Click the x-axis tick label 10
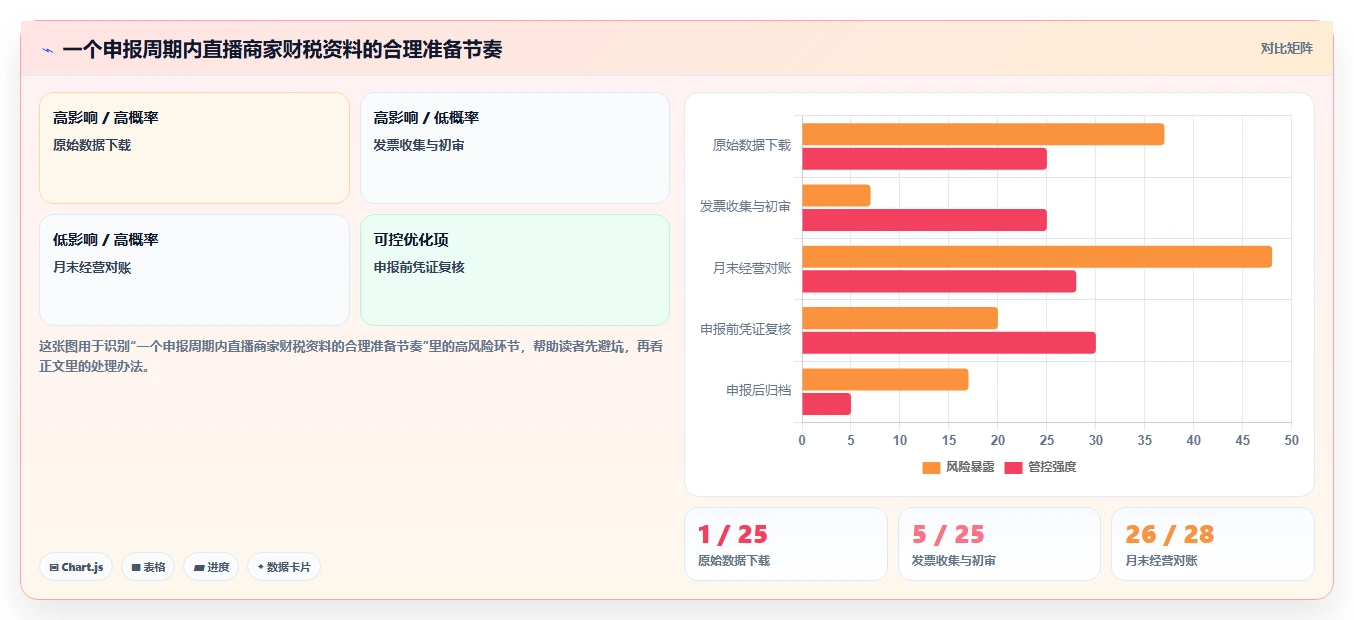This screenshot has width=1354, height=620. click(900, 440)
